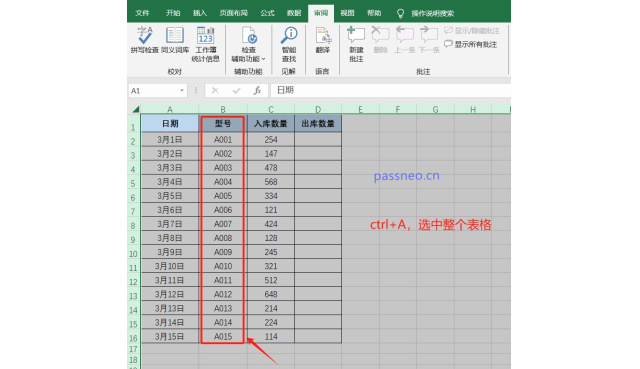Select cell with value 568

271,182
